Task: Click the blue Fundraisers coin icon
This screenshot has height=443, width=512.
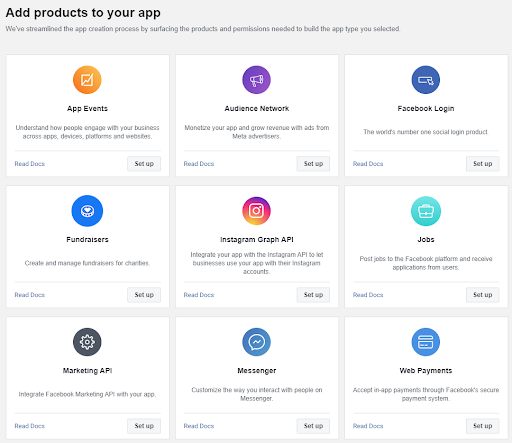Action: pyautogui.click(x=87, y=211)
